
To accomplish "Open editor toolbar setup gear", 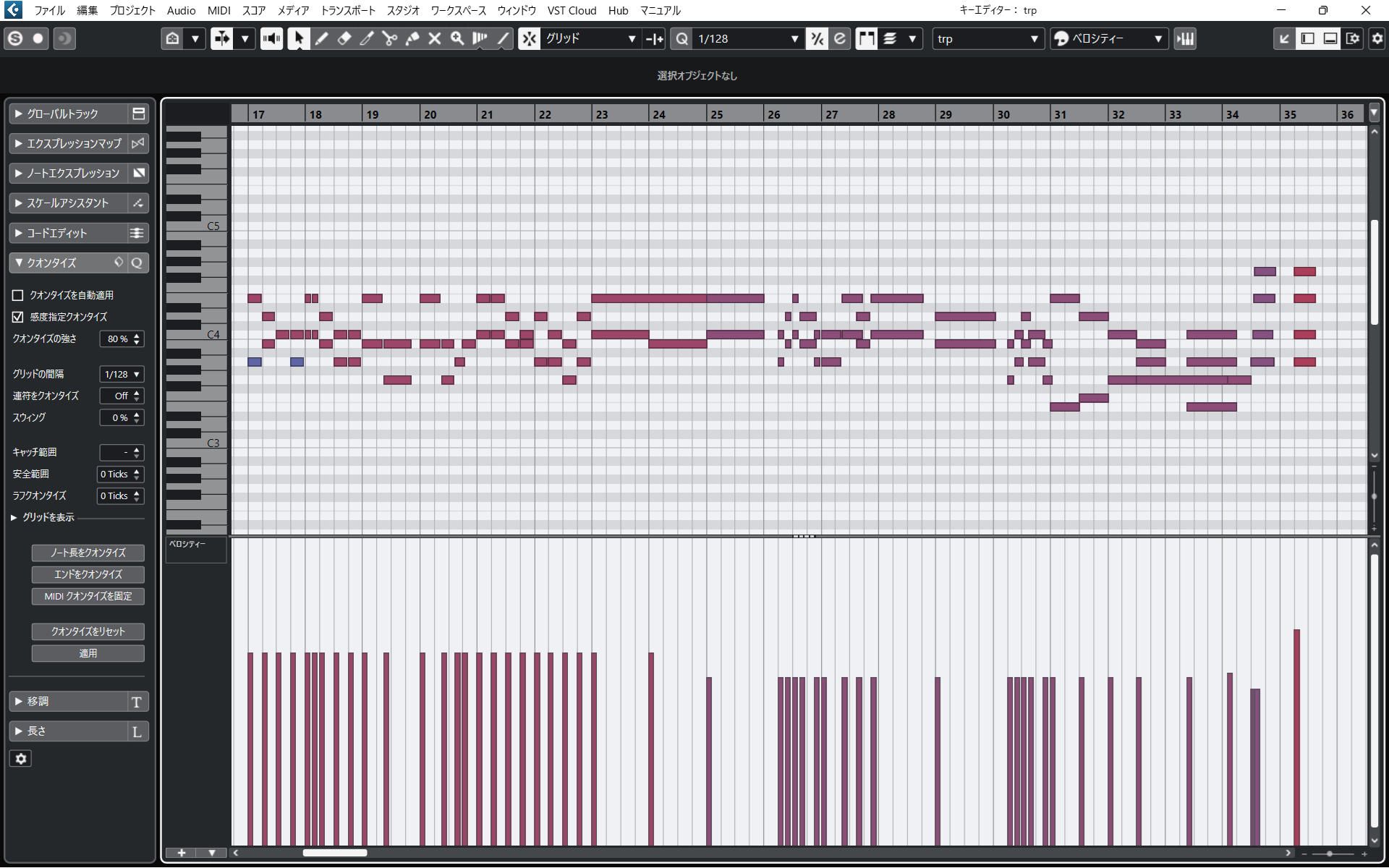I will [x=1377, y=39].
